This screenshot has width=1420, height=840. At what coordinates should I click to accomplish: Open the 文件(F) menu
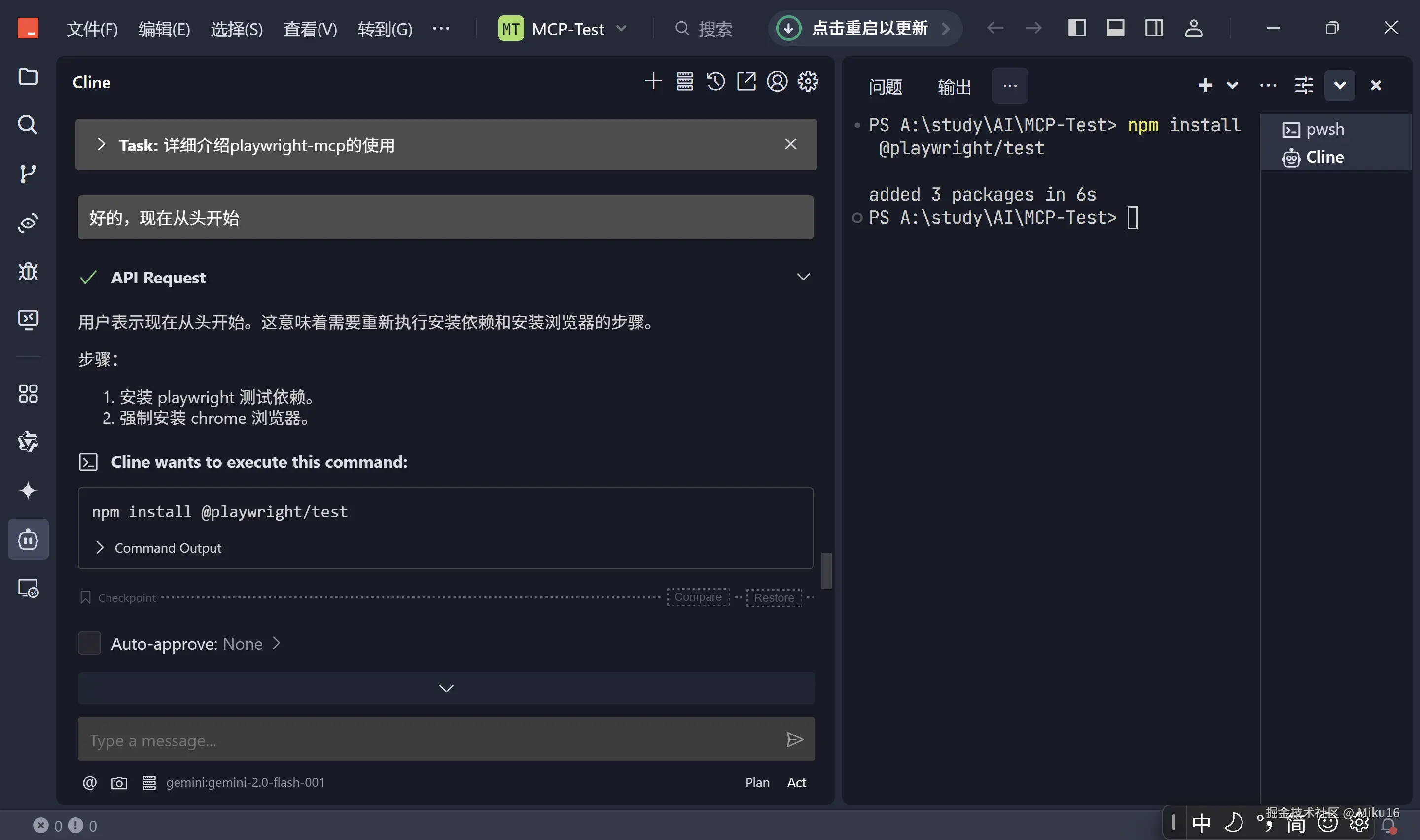(x=92, y=29)
